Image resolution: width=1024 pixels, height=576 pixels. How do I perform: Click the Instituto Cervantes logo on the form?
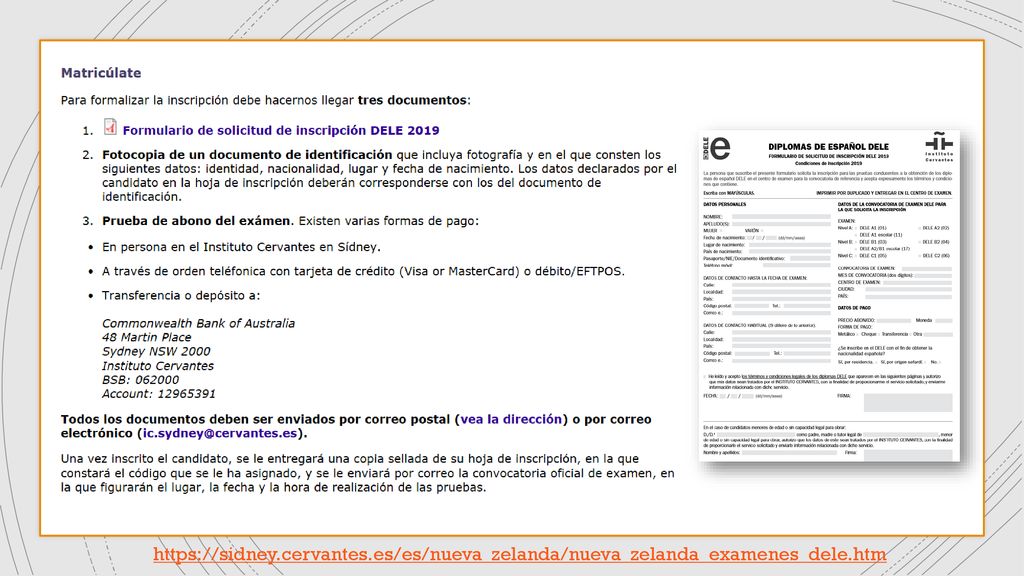(939, 147)
